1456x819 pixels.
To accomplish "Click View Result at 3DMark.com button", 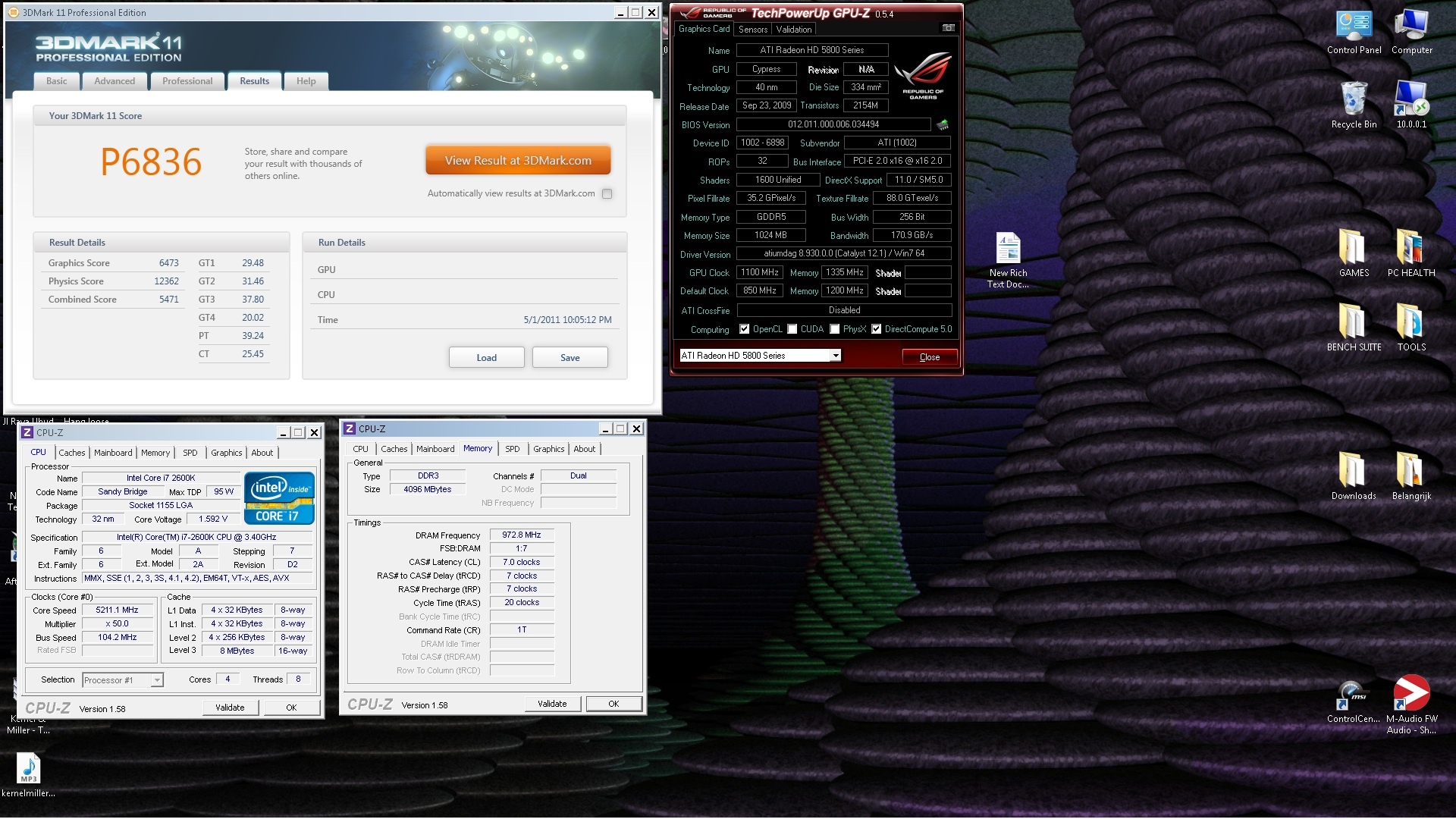I will [x=518, y=161].
